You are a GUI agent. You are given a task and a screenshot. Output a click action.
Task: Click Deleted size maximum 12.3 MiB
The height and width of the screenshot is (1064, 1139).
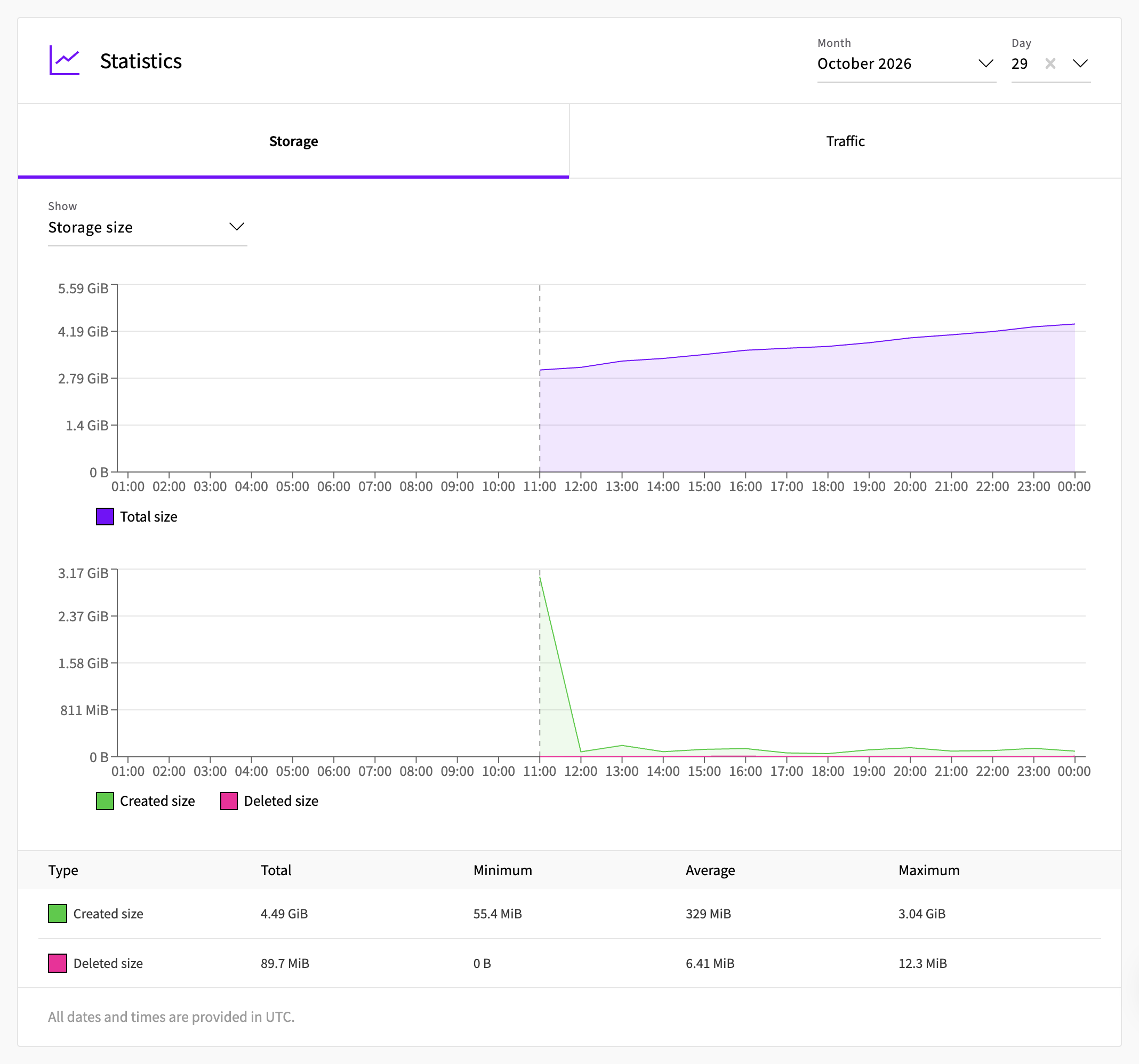pyautogui.click(x=923, y=963)
